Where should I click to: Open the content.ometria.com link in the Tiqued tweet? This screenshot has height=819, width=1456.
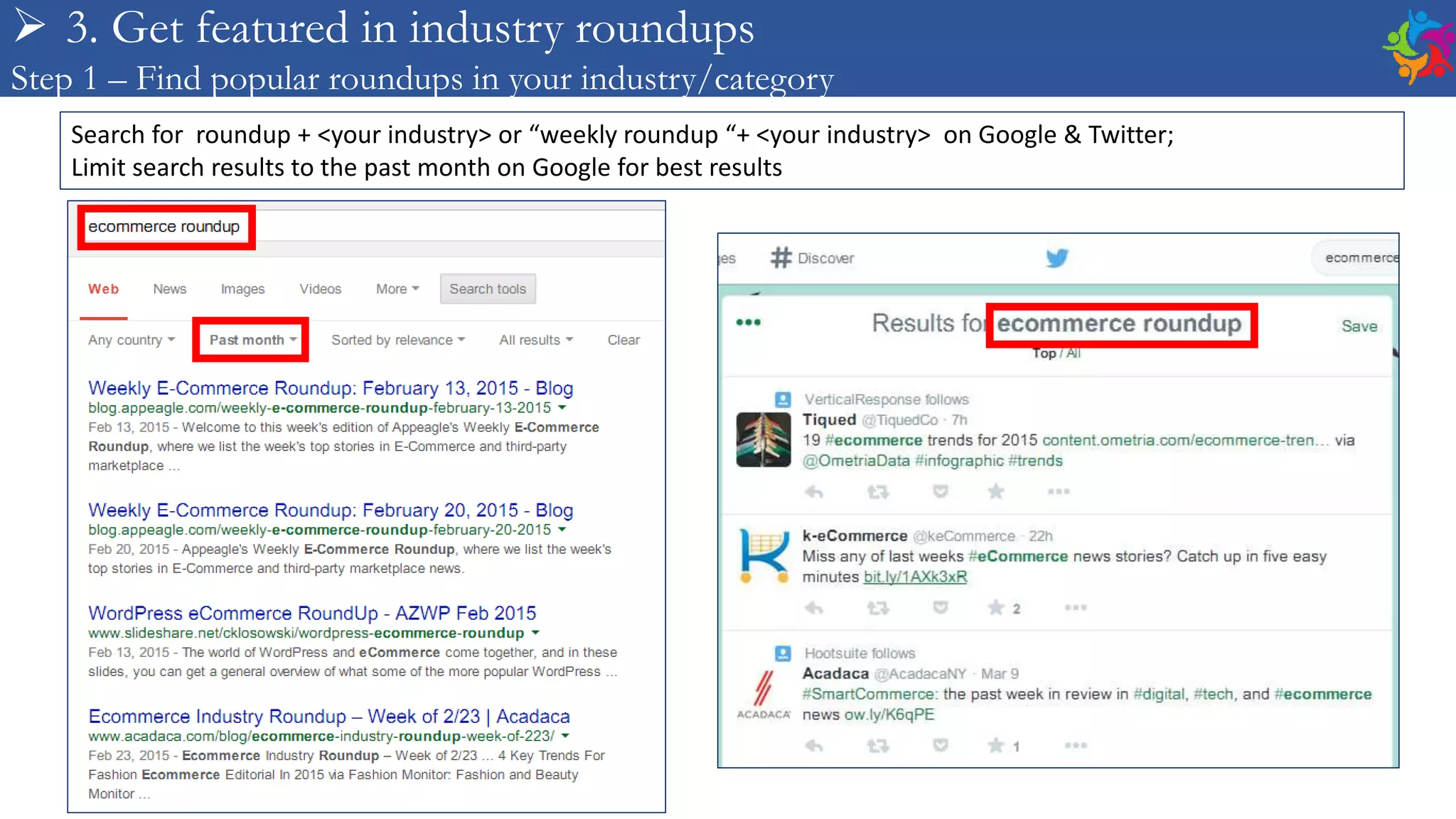[1186, 440]
